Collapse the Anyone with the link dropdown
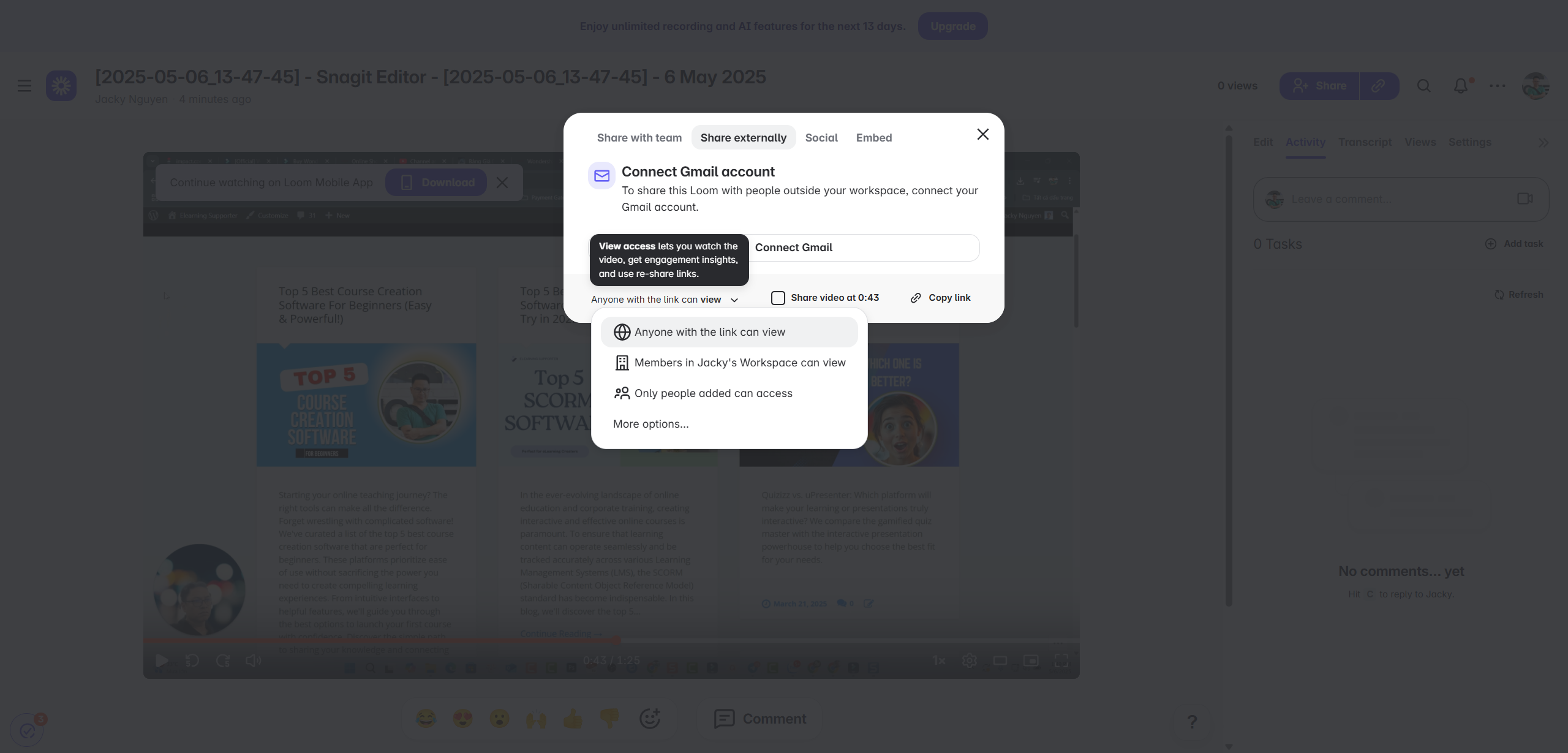 coord(665,300)
